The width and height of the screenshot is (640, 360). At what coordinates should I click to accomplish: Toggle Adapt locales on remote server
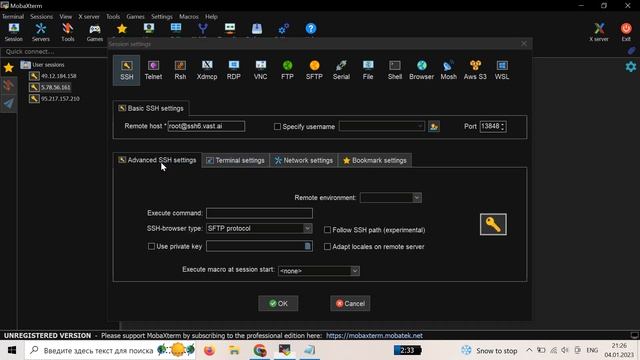pos(327,247)
